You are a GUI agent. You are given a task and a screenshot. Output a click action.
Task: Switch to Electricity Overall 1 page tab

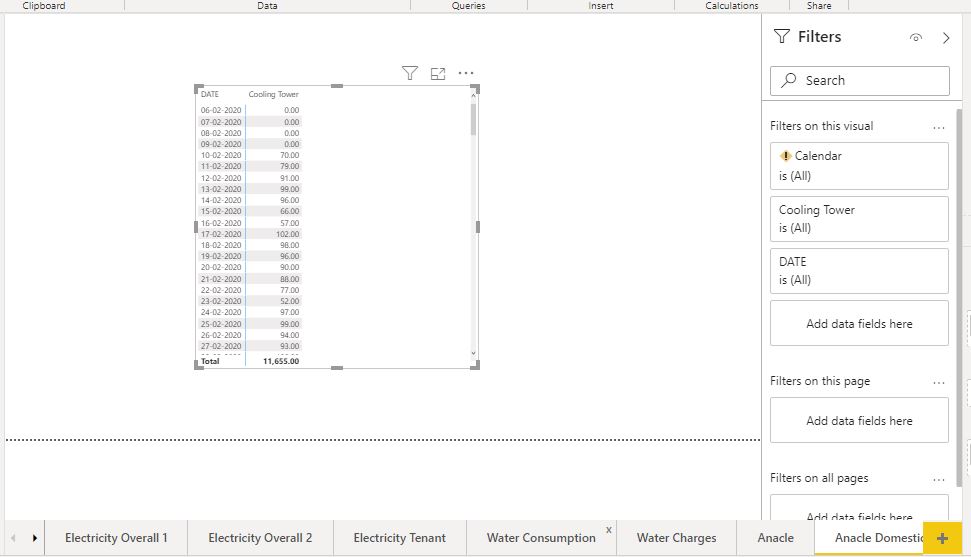pyautogui.click(x=116, y=538)
